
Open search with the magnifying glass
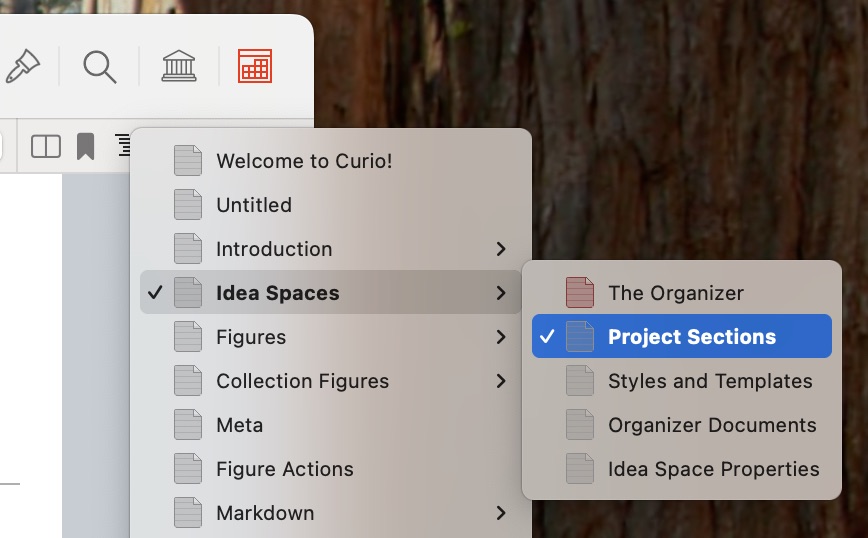tap(99, 67)
